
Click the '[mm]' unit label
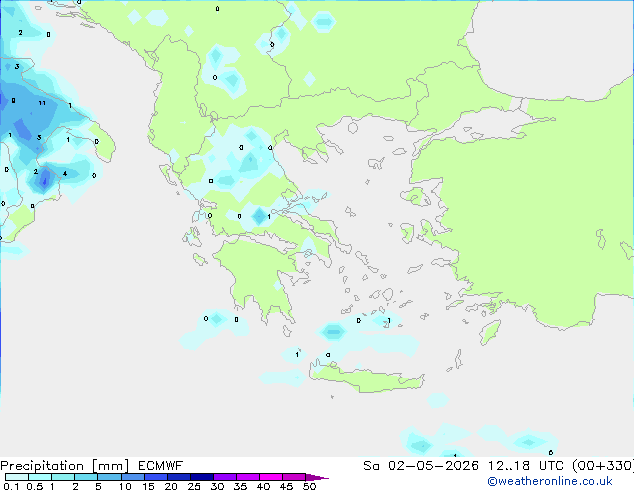point(111,466)
